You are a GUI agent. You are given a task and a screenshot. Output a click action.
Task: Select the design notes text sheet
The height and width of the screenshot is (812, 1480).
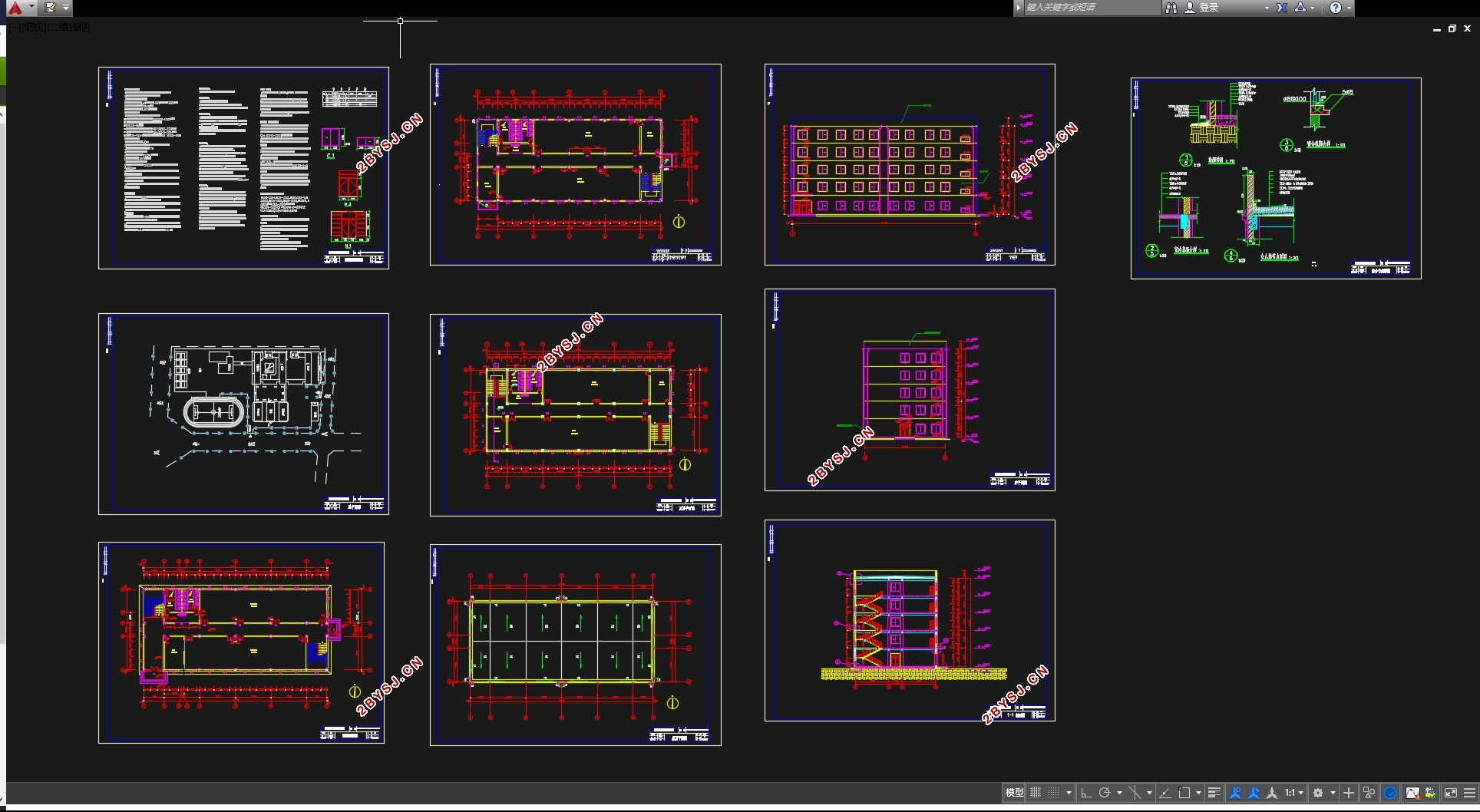pos(243,167)
